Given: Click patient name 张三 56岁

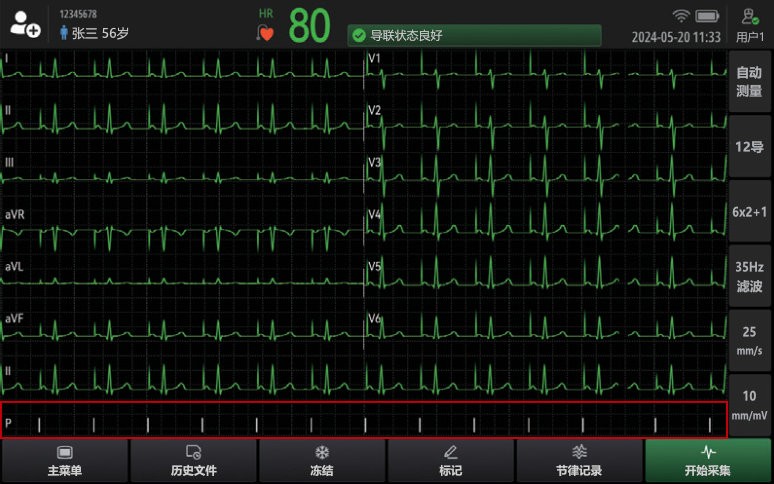Looking at the screenshot, I should (x=95, y=33).
